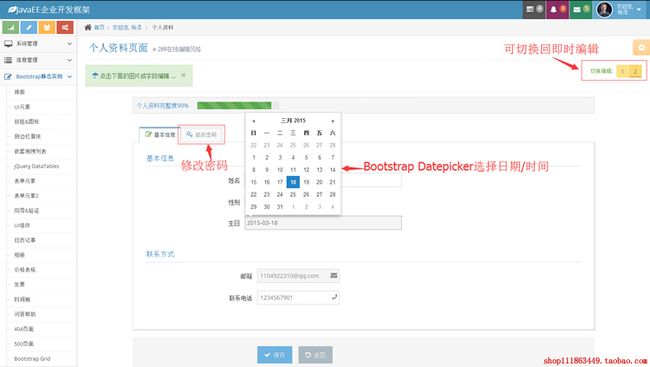
Task: Click the grey reset button
Action: (315, 355)
